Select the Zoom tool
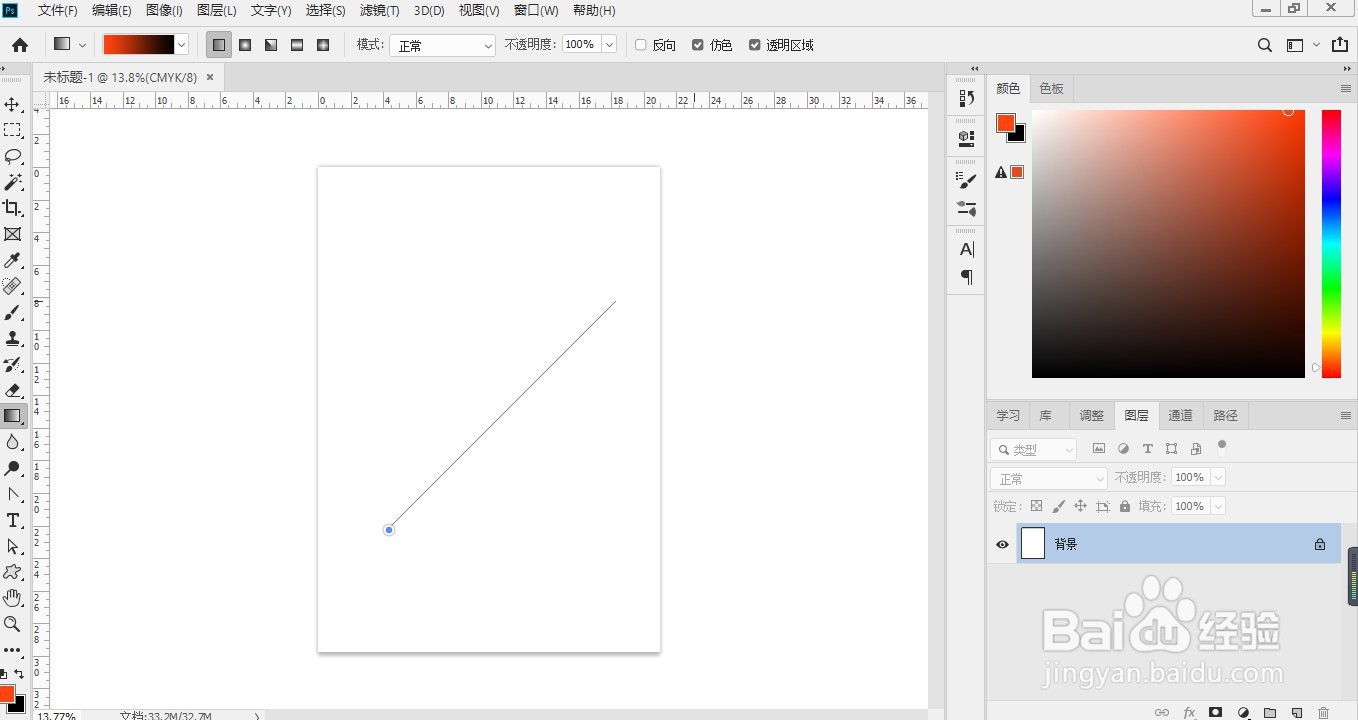The width and height of the screenshot is (1358, 720). pyautogui.click(x=13, y=624)
